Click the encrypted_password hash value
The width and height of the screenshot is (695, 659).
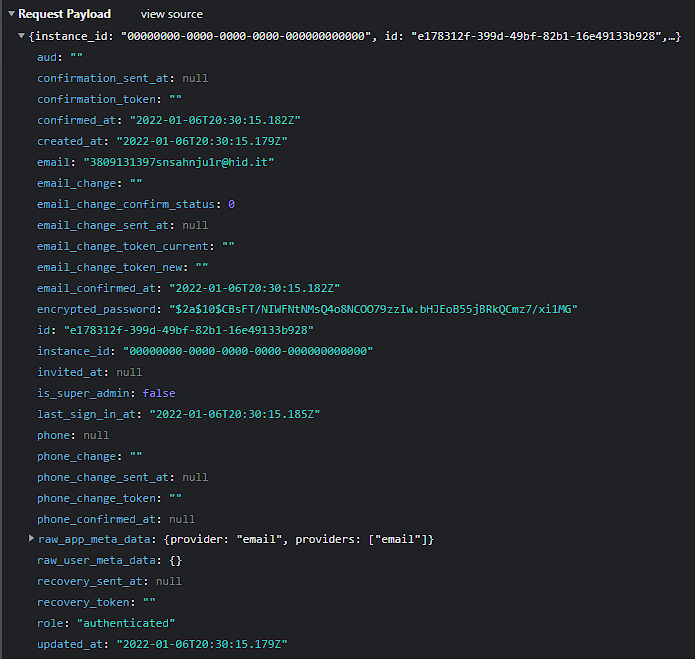coord(373,309)
